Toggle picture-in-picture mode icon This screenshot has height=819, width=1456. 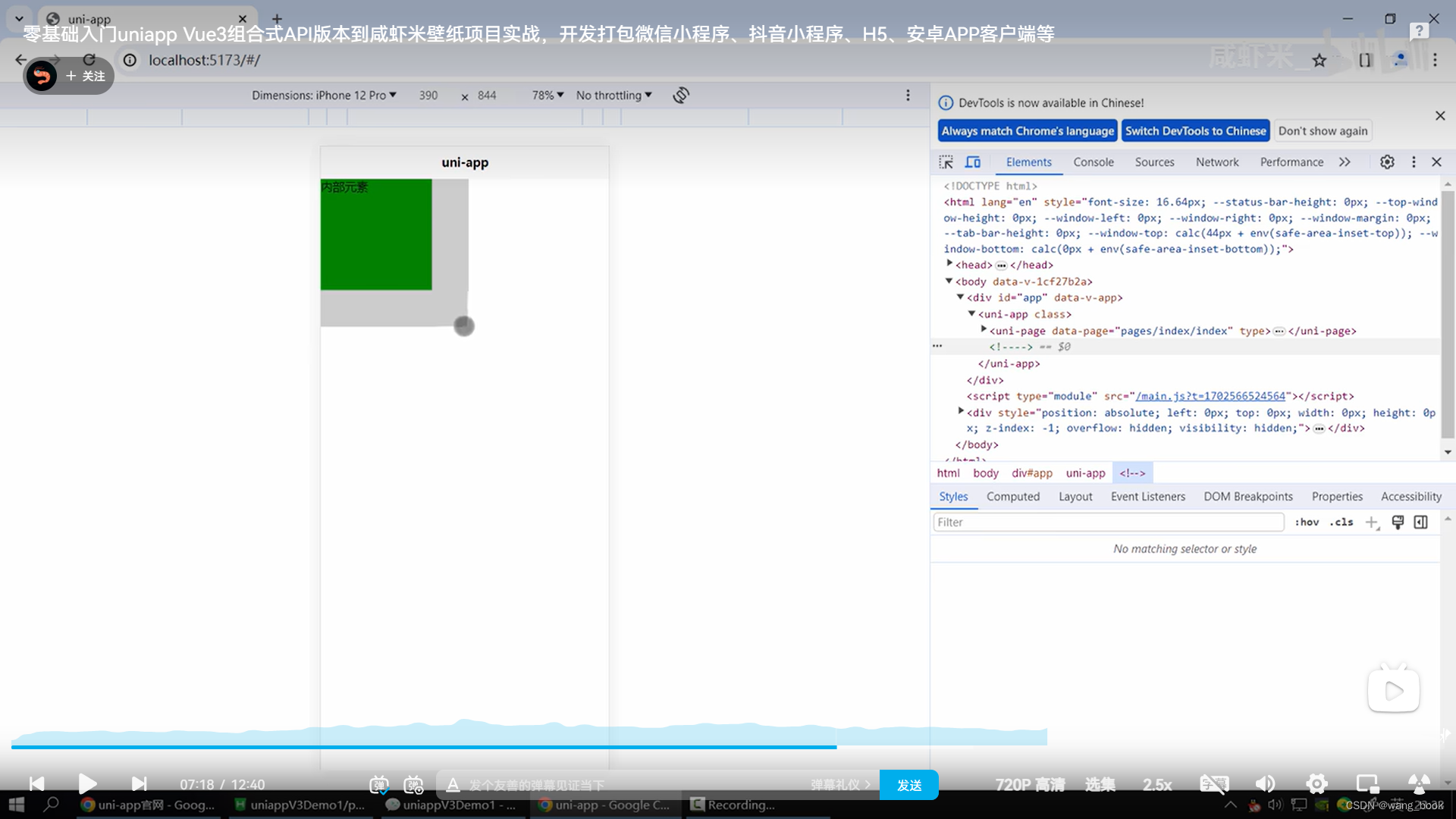(1367, 784)
